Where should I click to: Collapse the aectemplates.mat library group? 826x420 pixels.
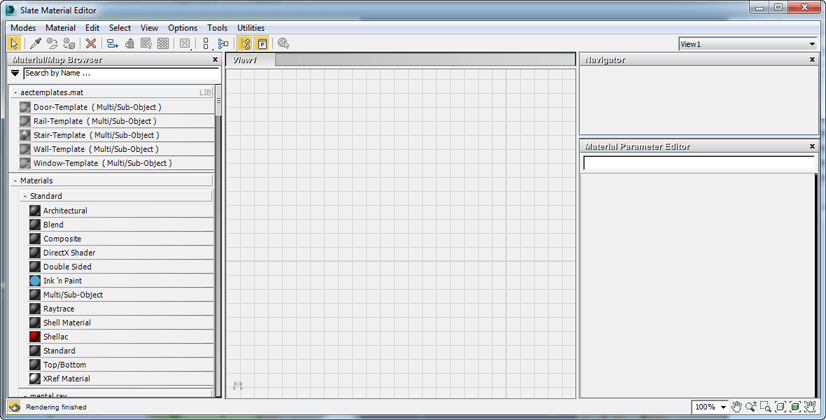pos(15,92)
